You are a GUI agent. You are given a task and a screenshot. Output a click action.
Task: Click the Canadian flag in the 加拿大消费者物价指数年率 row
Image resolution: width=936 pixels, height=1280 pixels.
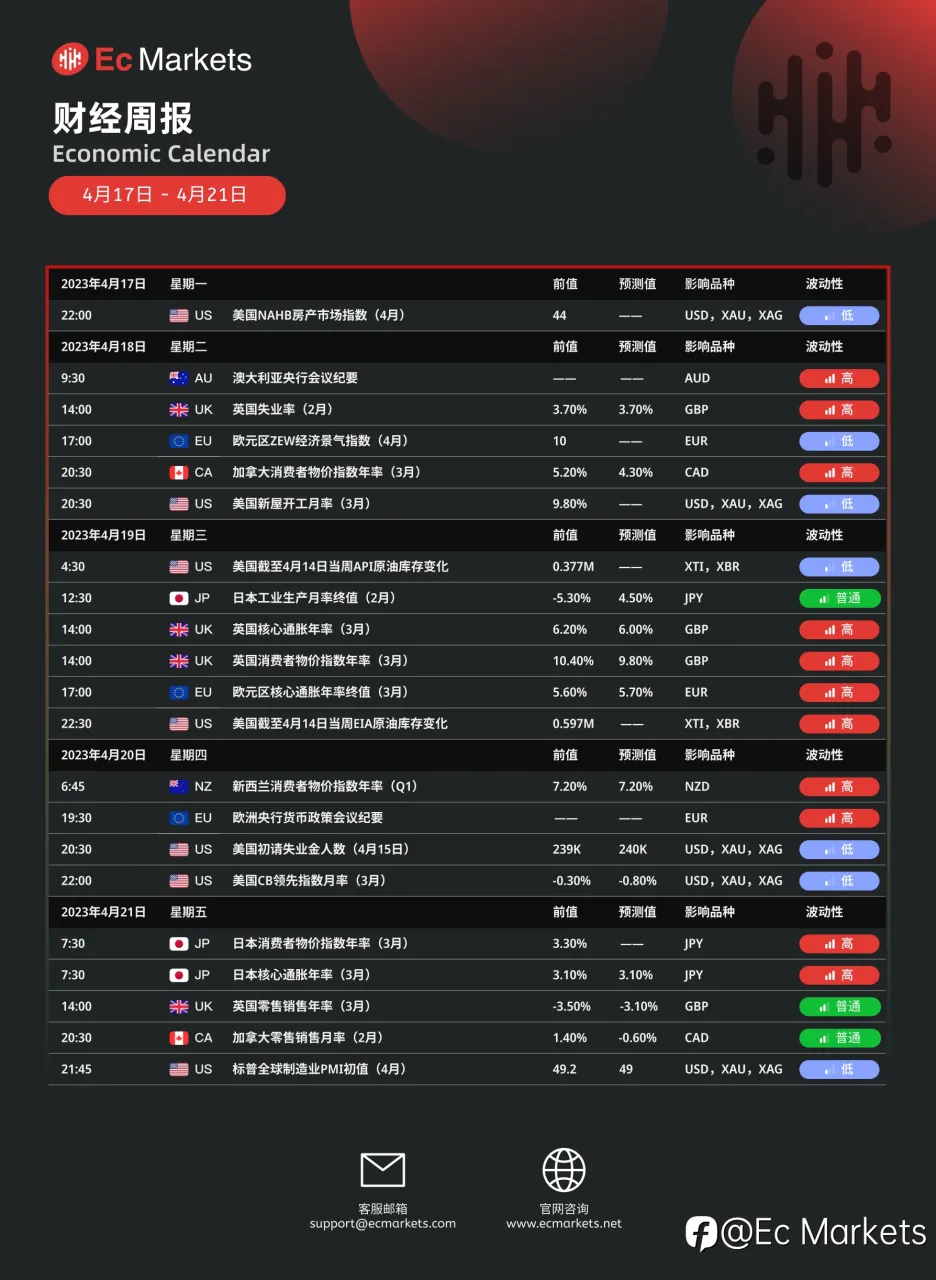(179, 473)
